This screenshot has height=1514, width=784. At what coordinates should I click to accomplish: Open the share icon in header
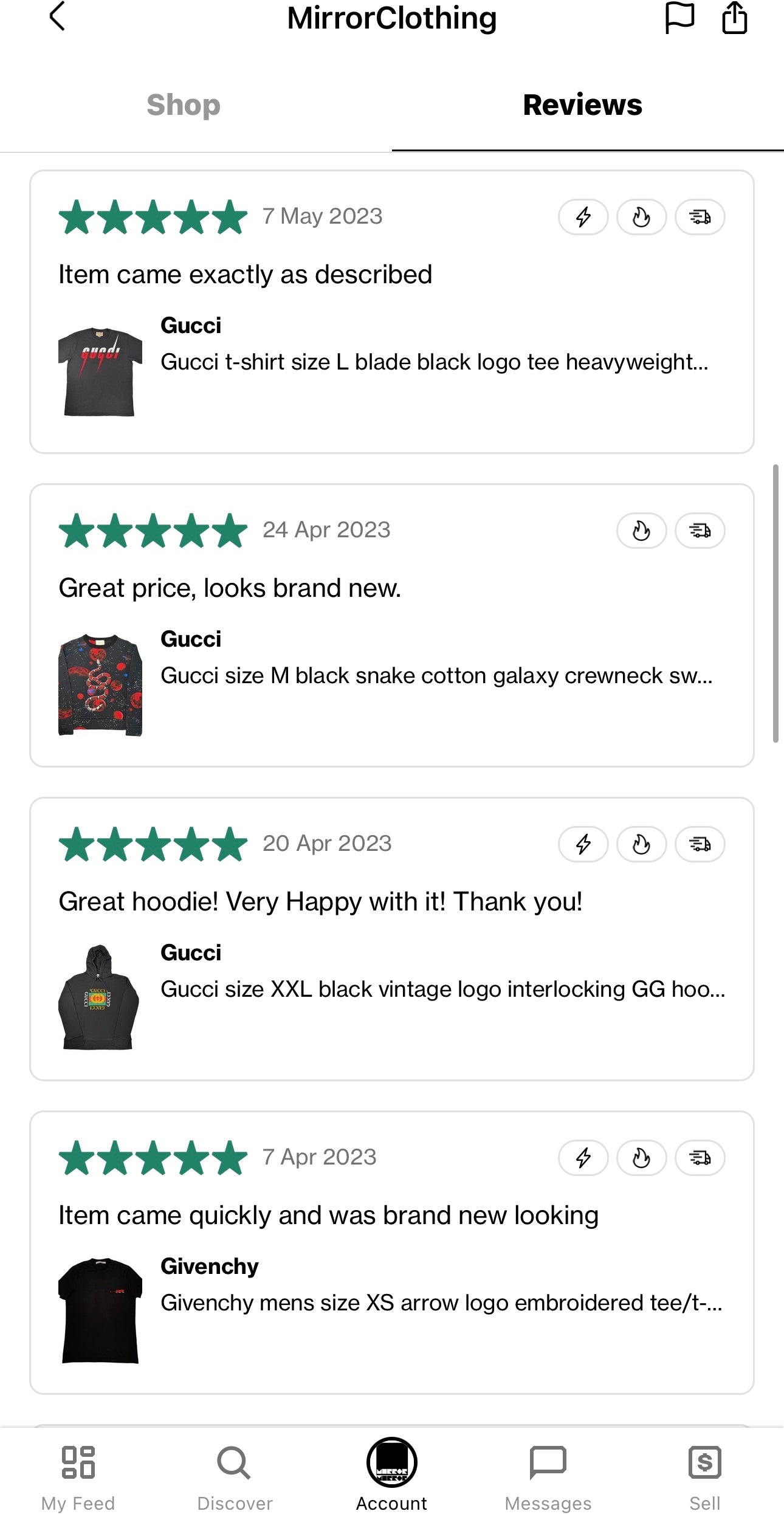[x=734, y=18]
